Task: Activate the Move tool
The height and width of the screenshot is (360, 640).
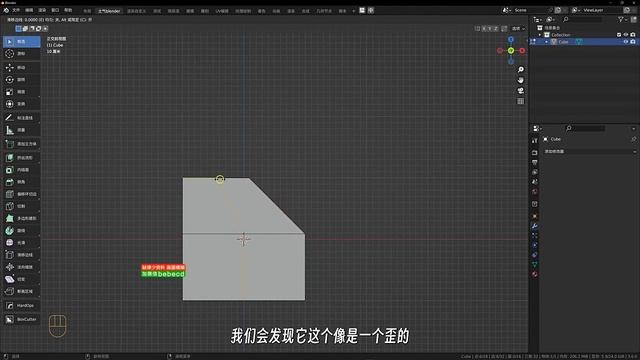Action: 22,67
